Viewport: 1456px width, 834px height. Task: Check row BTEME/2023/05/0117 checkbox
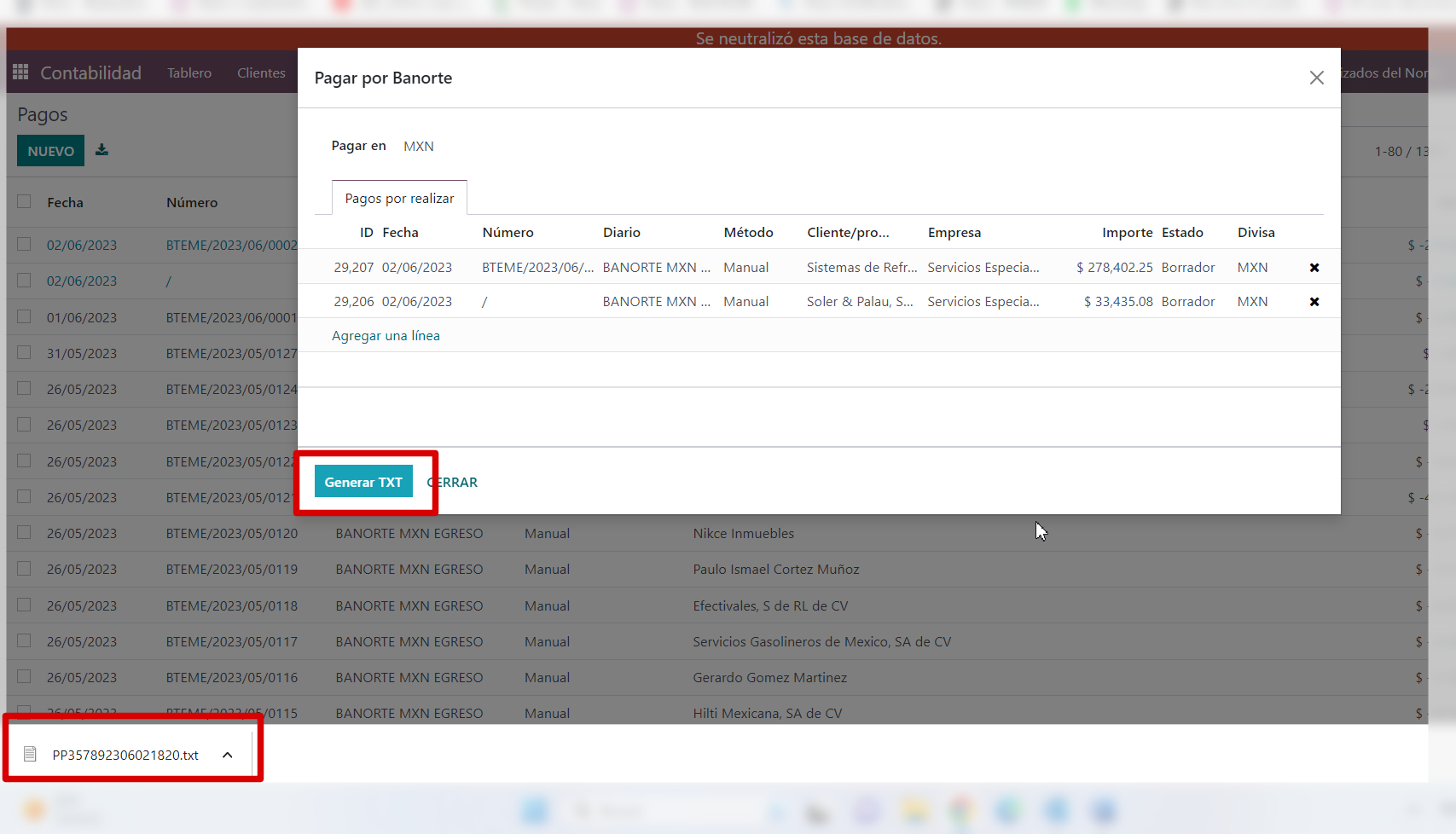(24, 641)
